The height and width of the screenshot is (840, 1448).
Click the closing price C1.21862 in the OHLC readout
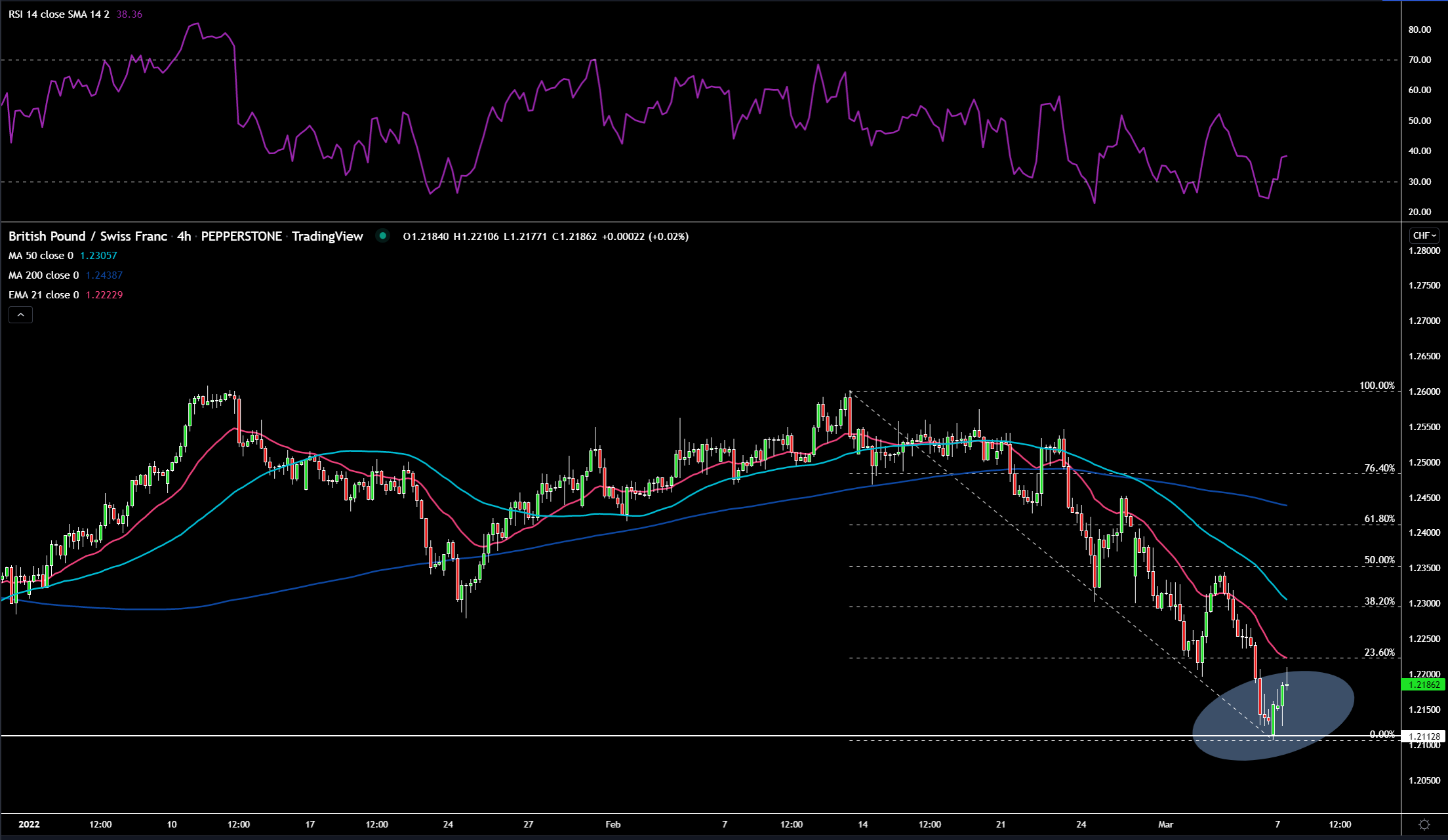[x=574, y=237]
